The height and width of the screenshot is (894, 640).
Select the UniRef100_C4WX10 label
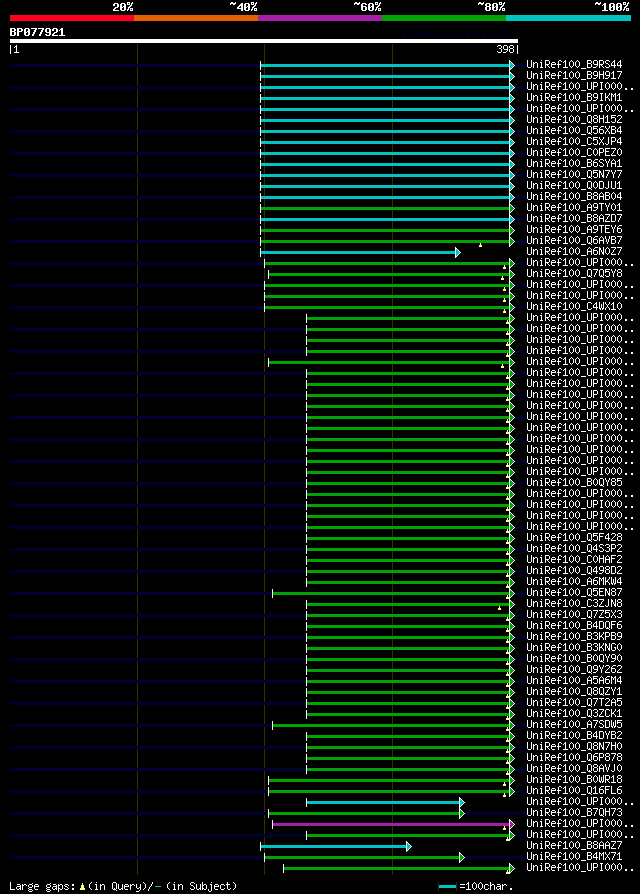[x=574, y=307]
